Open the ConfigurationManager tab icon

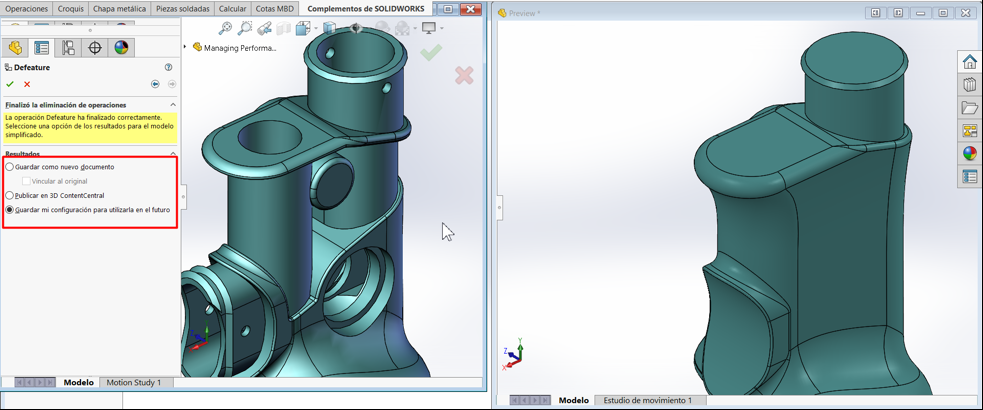click(x=68, y=48)
